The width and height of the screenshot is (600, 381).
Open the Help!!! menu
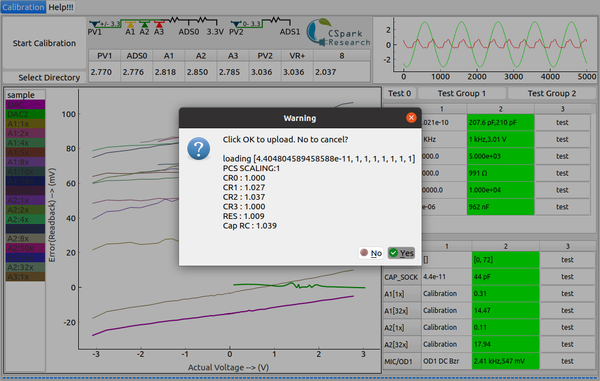click(x=61, y=7)
